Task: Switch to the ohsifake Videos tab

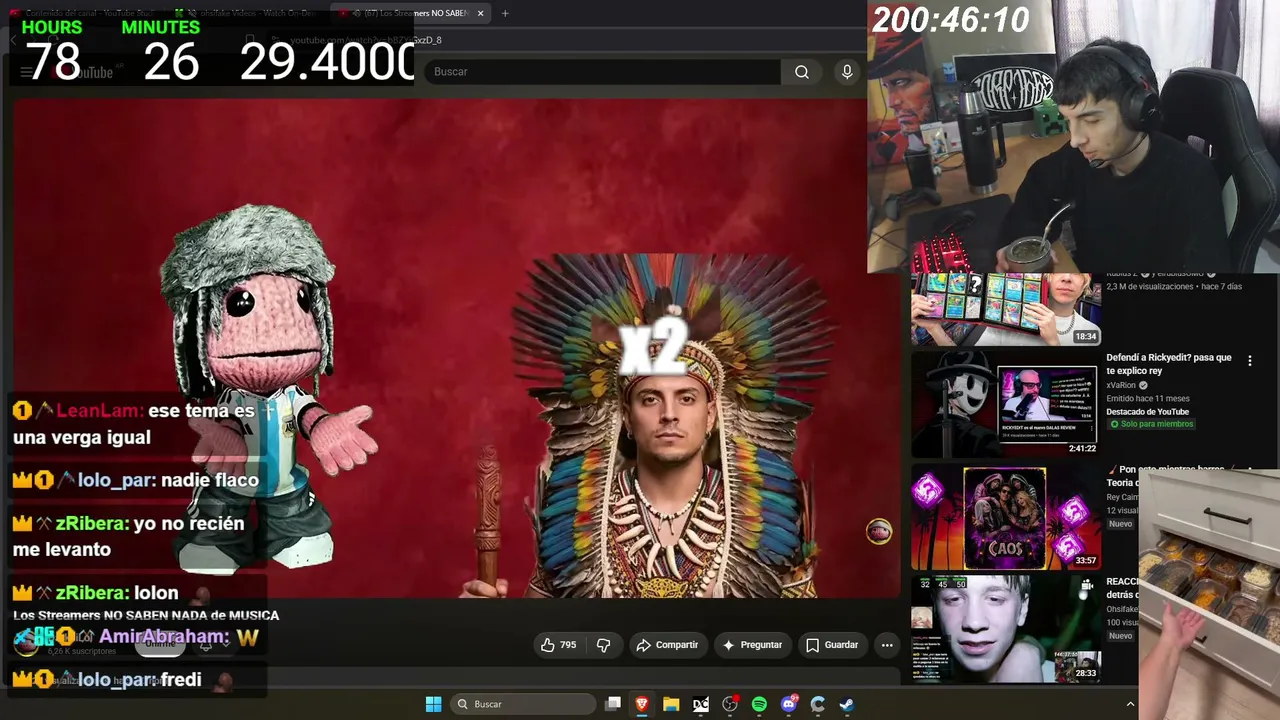Action: (246, 13)
